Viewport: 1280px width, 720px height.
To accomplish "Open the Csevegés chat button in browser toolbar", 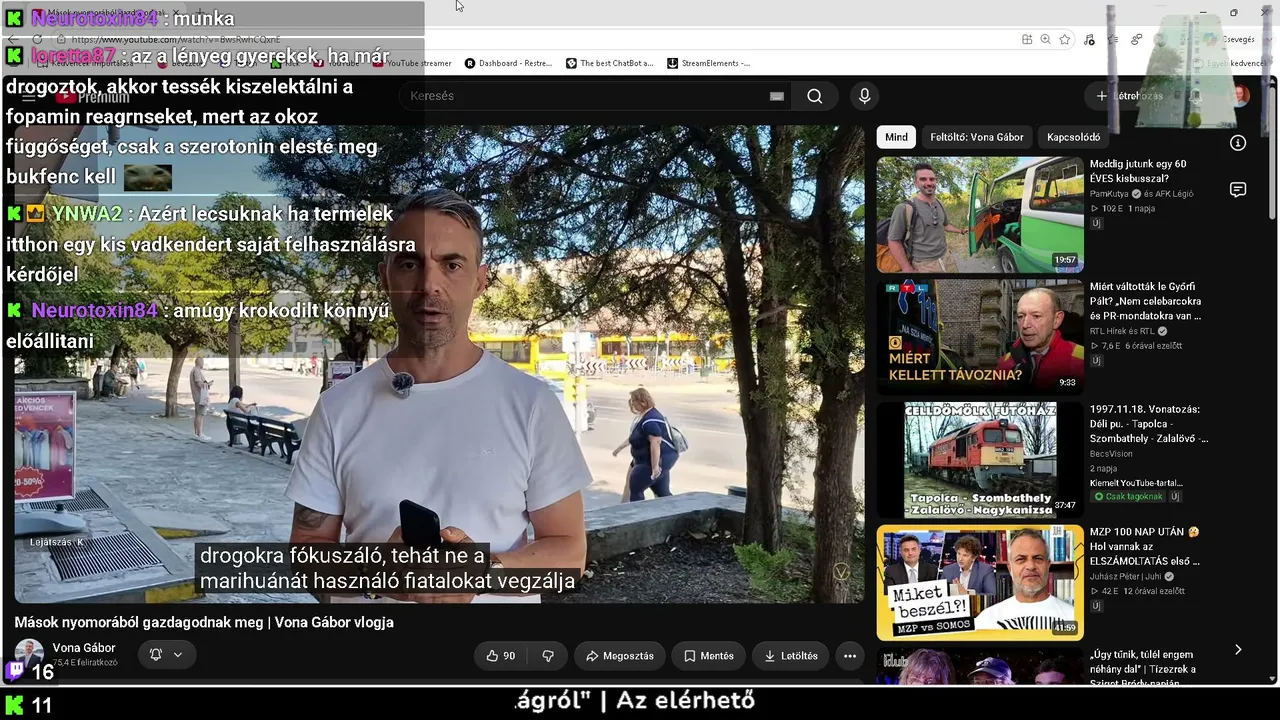I will (1228, 39).
